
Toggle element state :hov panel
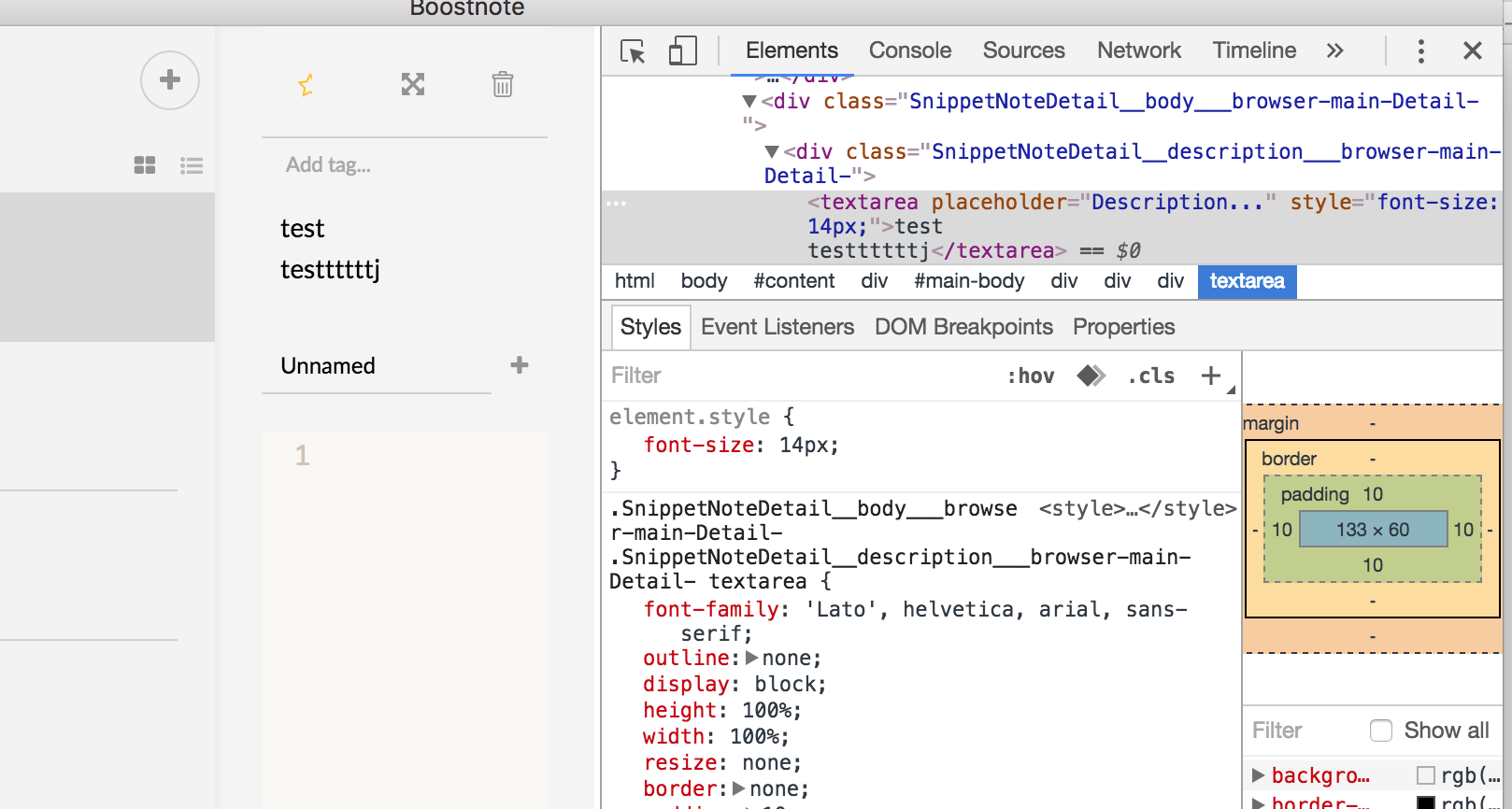click(1031, 376)
